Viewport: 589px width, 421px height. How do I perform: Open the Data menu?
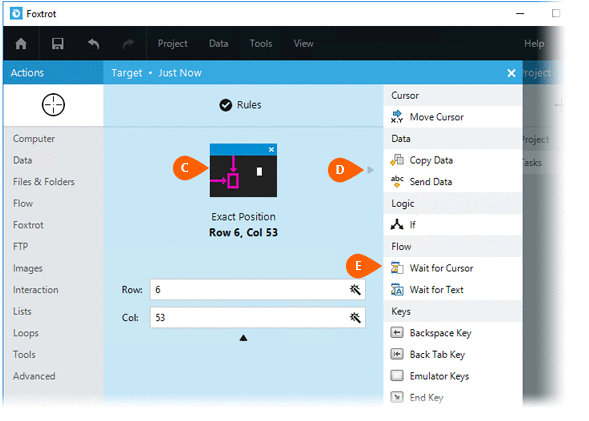click(219, 44)
